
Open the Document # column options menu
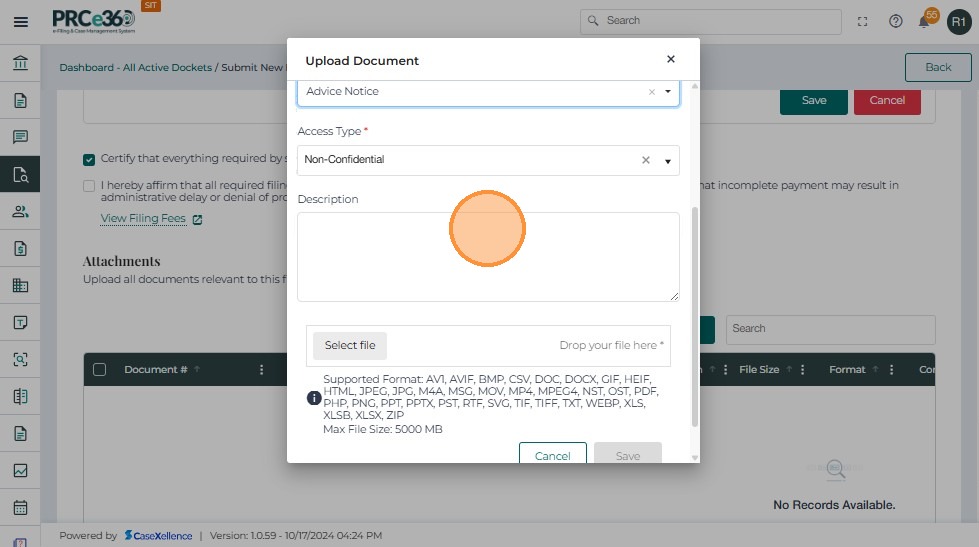[x=262, y=370]
